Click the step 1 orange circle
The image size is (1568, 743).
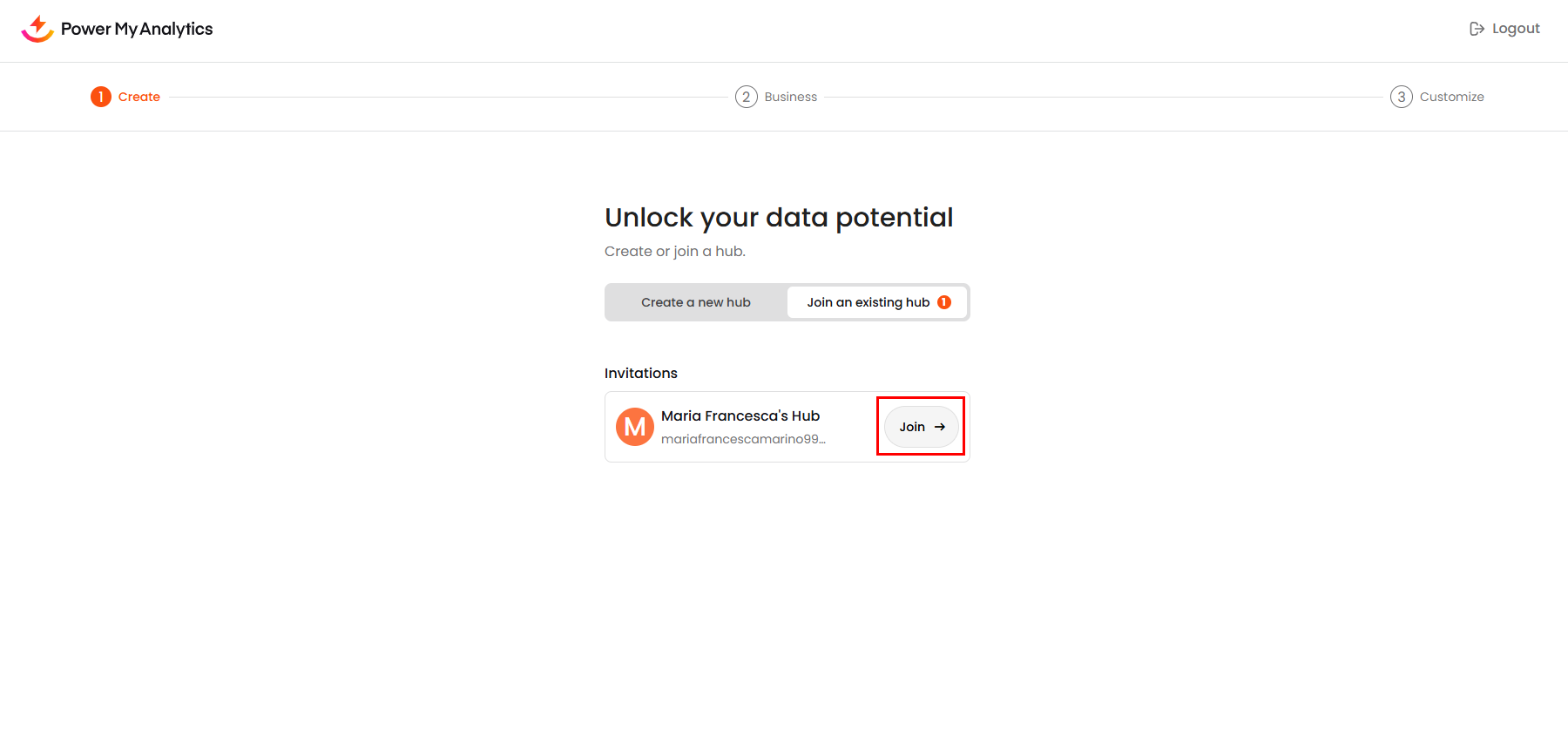(x=101, y=97)
